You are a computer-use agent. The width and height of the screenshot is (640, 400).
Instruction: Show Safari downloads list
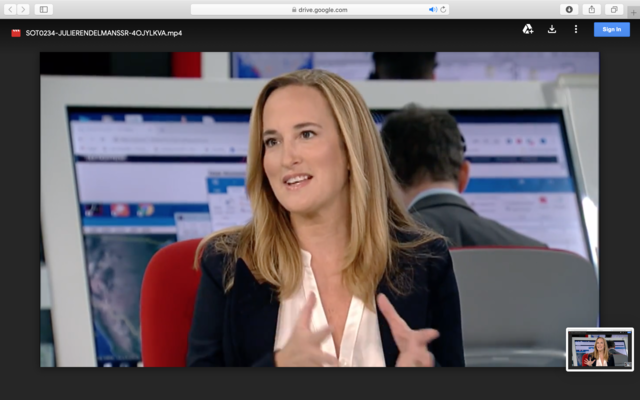[x=569, y=9]
